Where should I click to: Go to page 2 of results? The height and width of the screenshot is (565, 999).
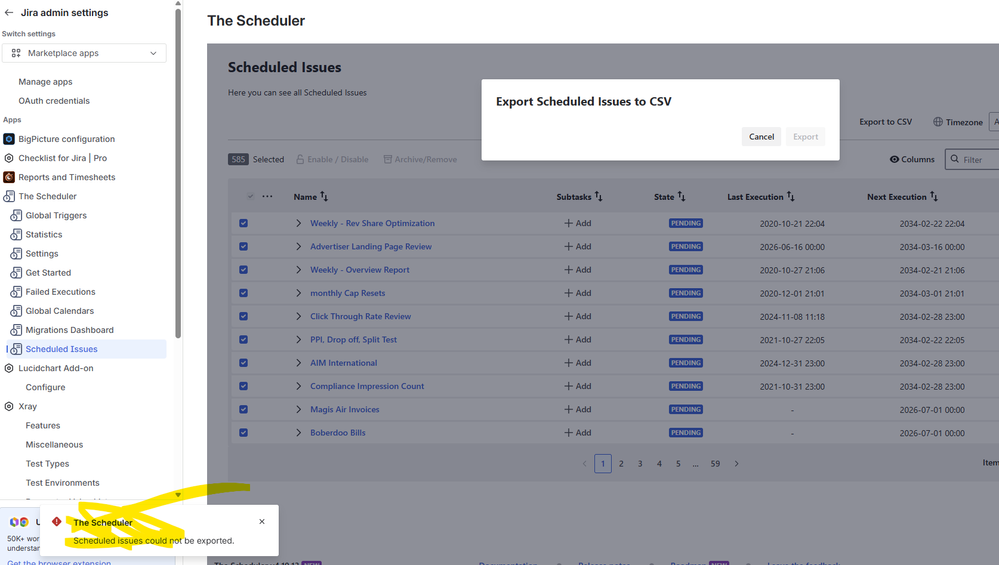click(621, 464)
